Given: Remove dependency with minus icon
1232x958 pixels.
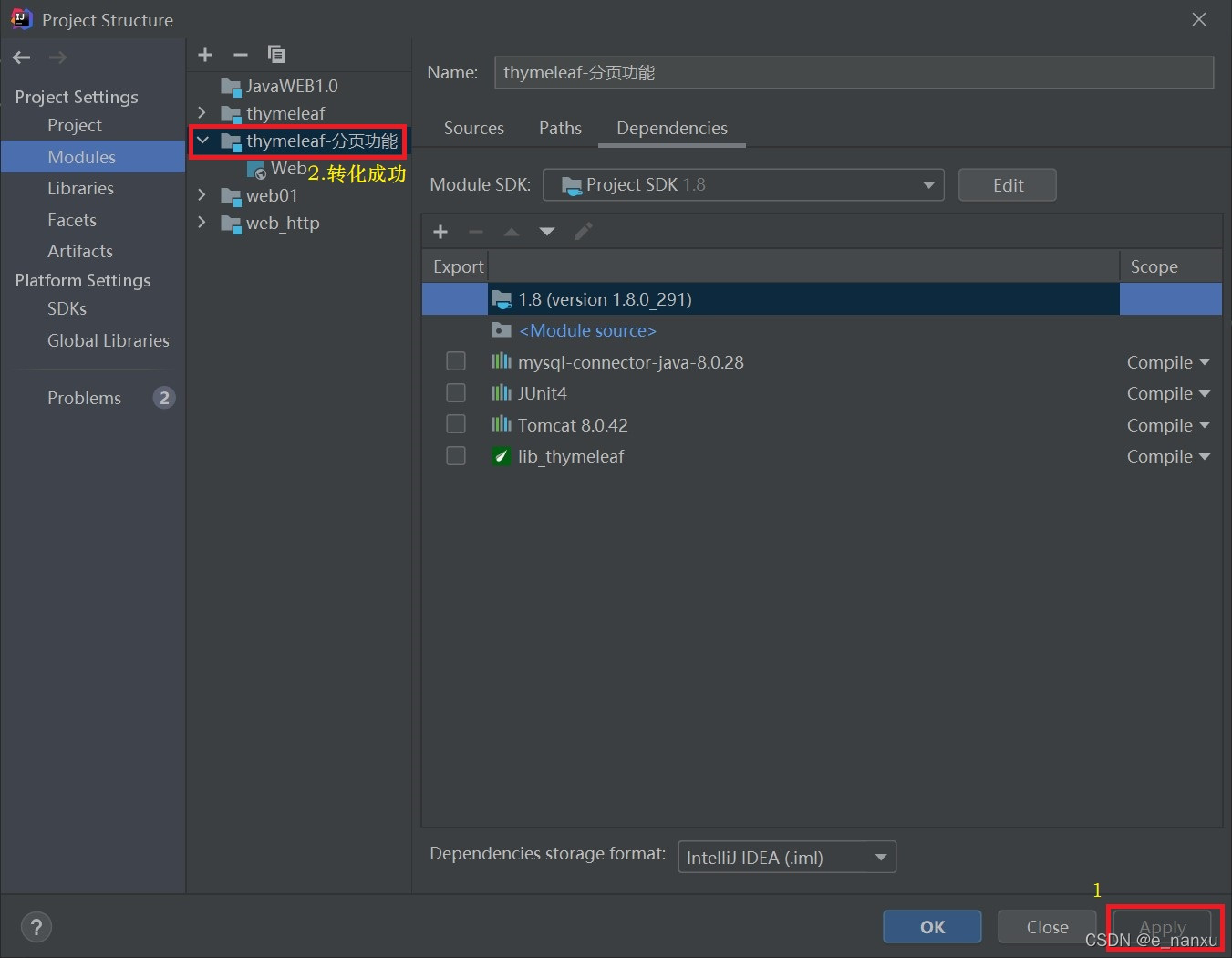Looking at the screenshot, I should tap(476, 232).
